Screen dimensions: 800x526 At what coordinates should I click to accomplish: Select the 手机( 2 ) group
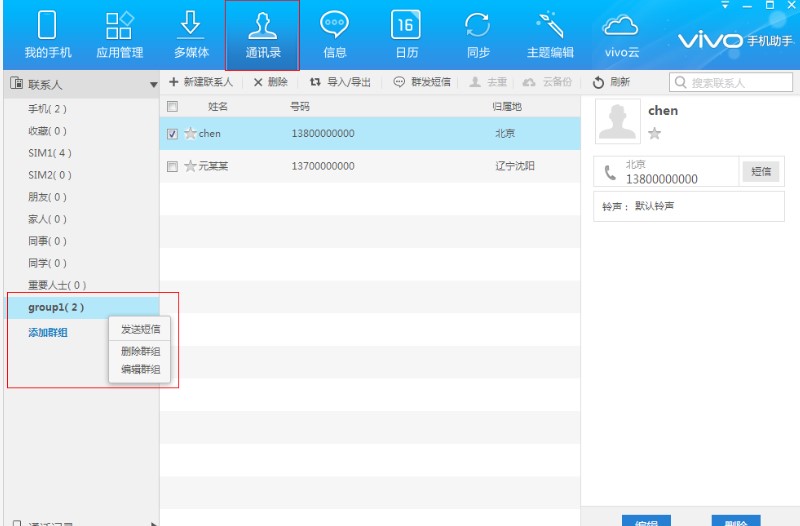(x=47, y=109)
